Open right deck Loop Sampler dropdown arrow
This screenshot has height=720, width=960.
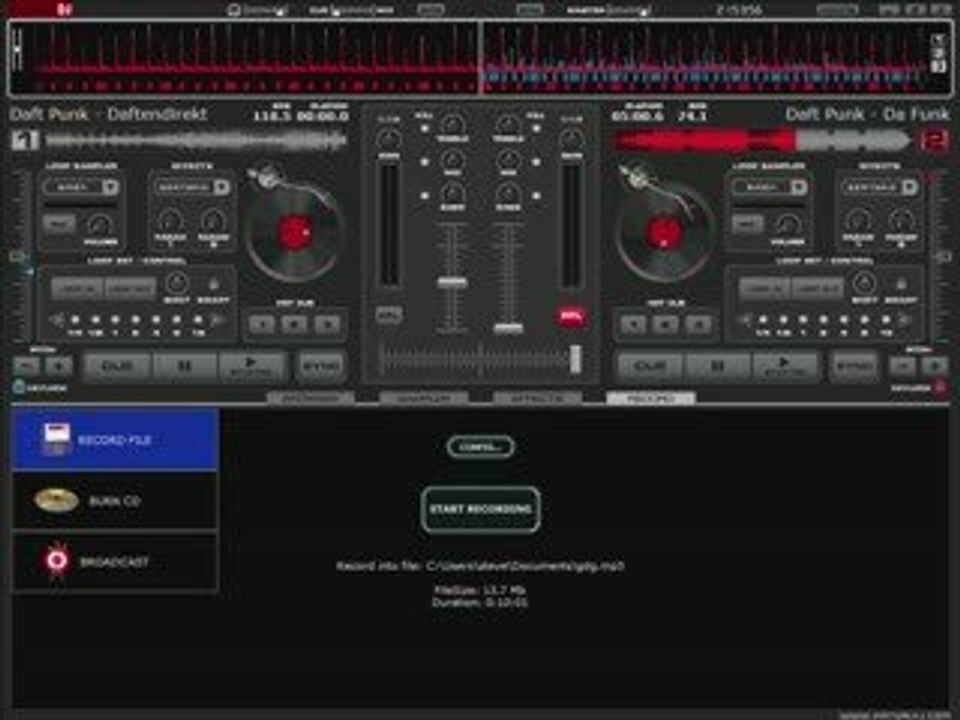pyautogui.click(x=798, y=187)
